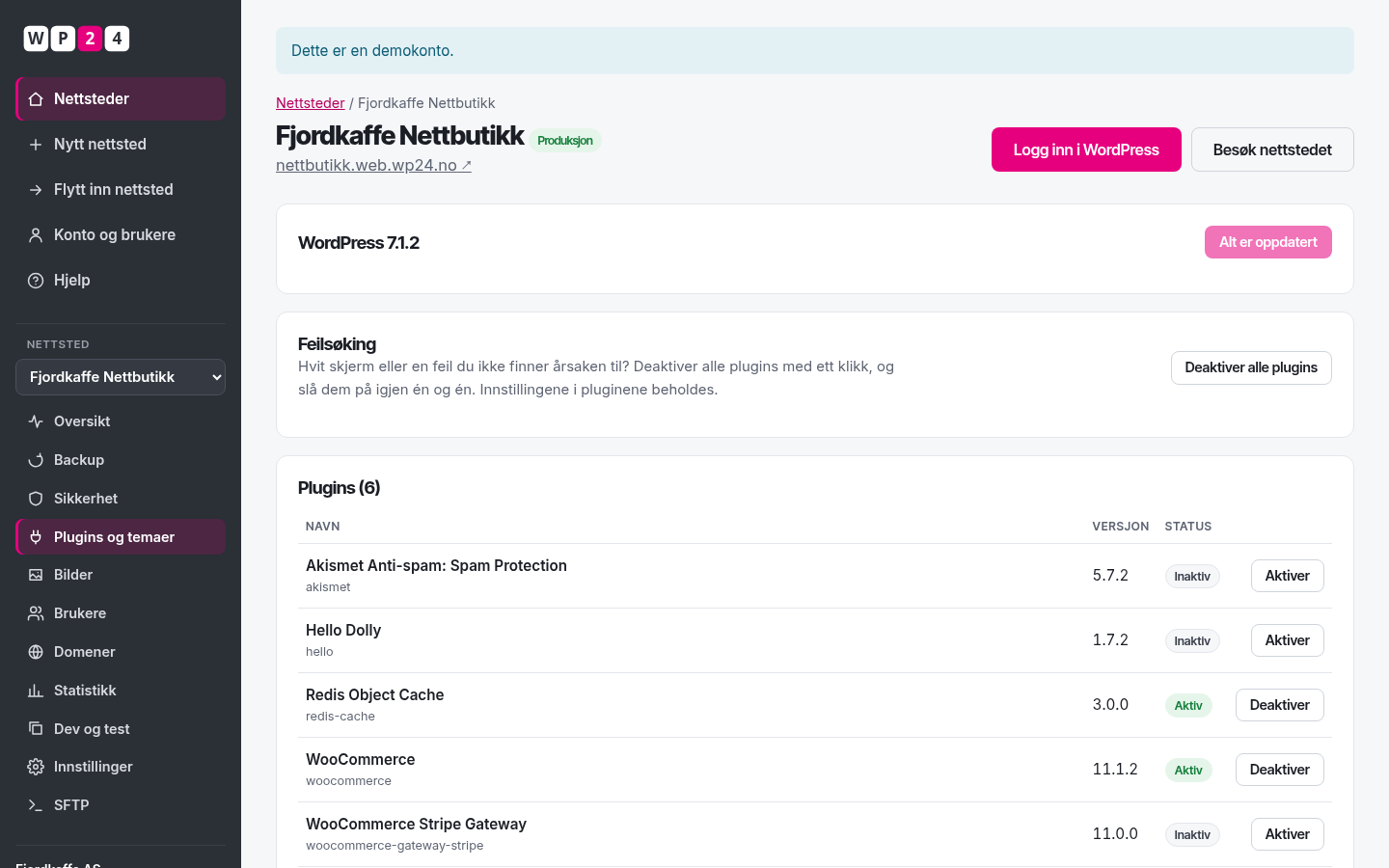Open Flytt inn nettsted page
The height and width of the screenshot is (868, 1389).
click(x=121, y=190)
